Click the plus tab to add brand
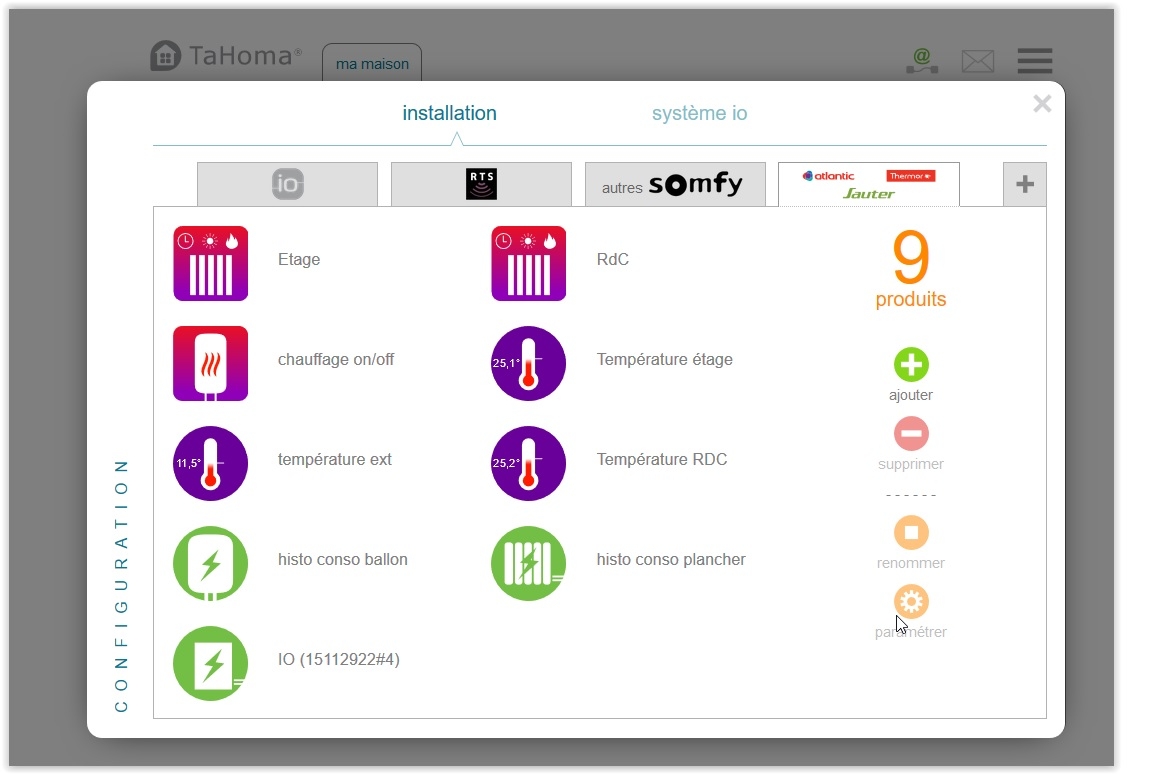1152x774 pixels. click(1024, 184)
